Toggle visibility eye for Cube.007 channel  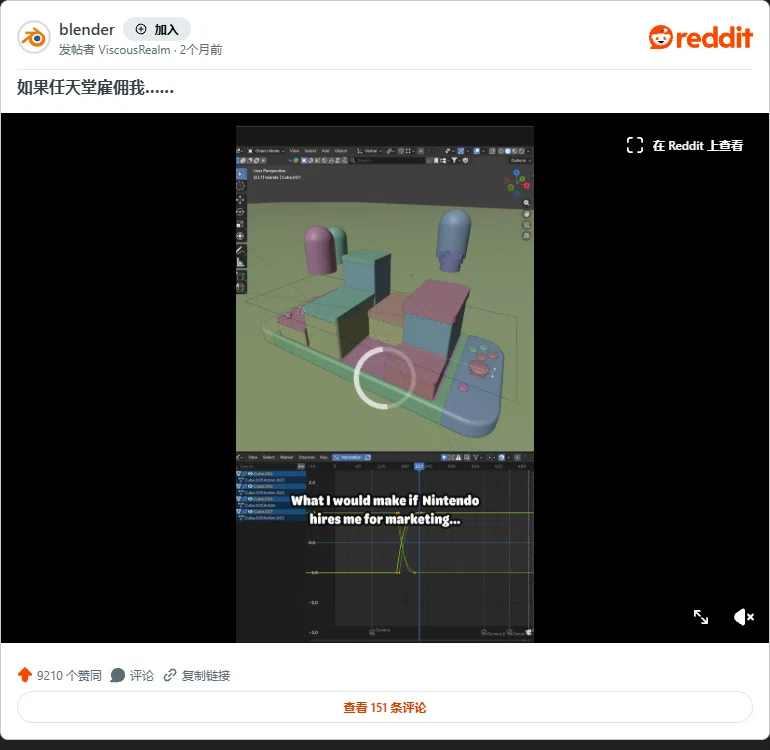tap(250, 511)
